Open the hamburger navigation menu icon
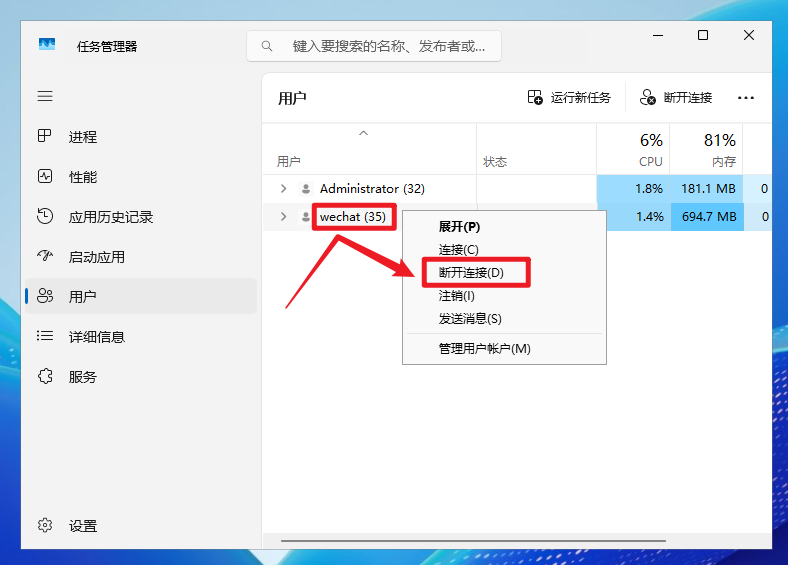 (45, 96)
